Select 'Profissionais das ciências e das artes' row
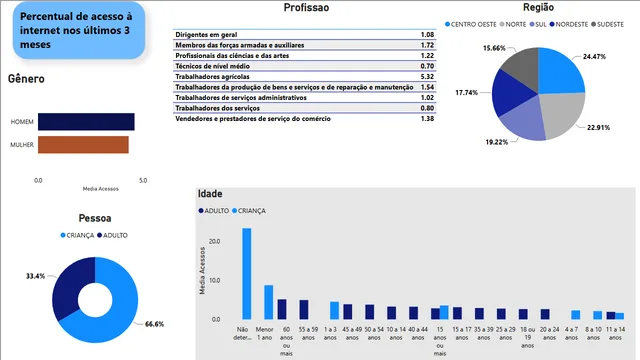Viewport: 640px width, 360px height. point(304,56)
